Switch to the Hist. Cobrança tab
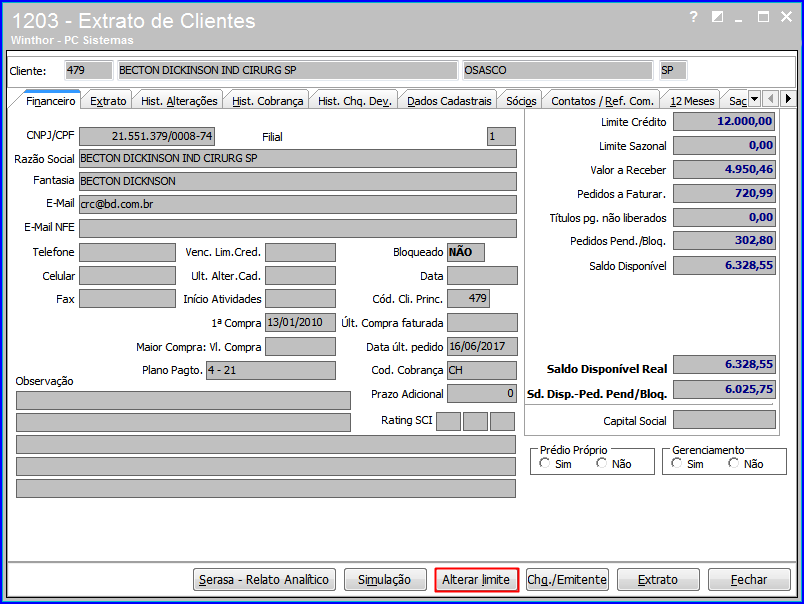The width and height of the screenshot is (804, 604). pos(268,101)
